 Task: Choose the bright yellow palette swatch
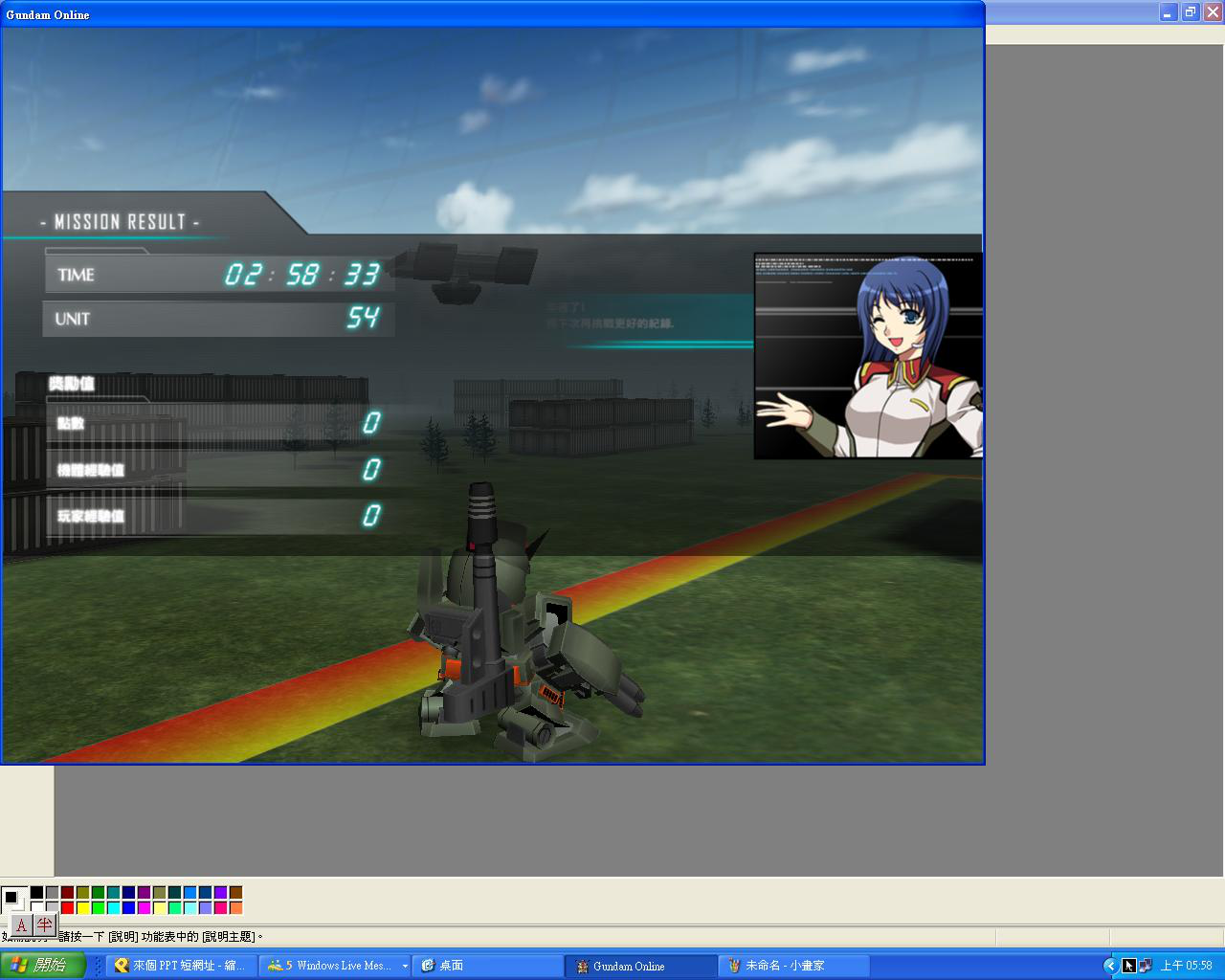pyautogui.click(x=82, y=907)
